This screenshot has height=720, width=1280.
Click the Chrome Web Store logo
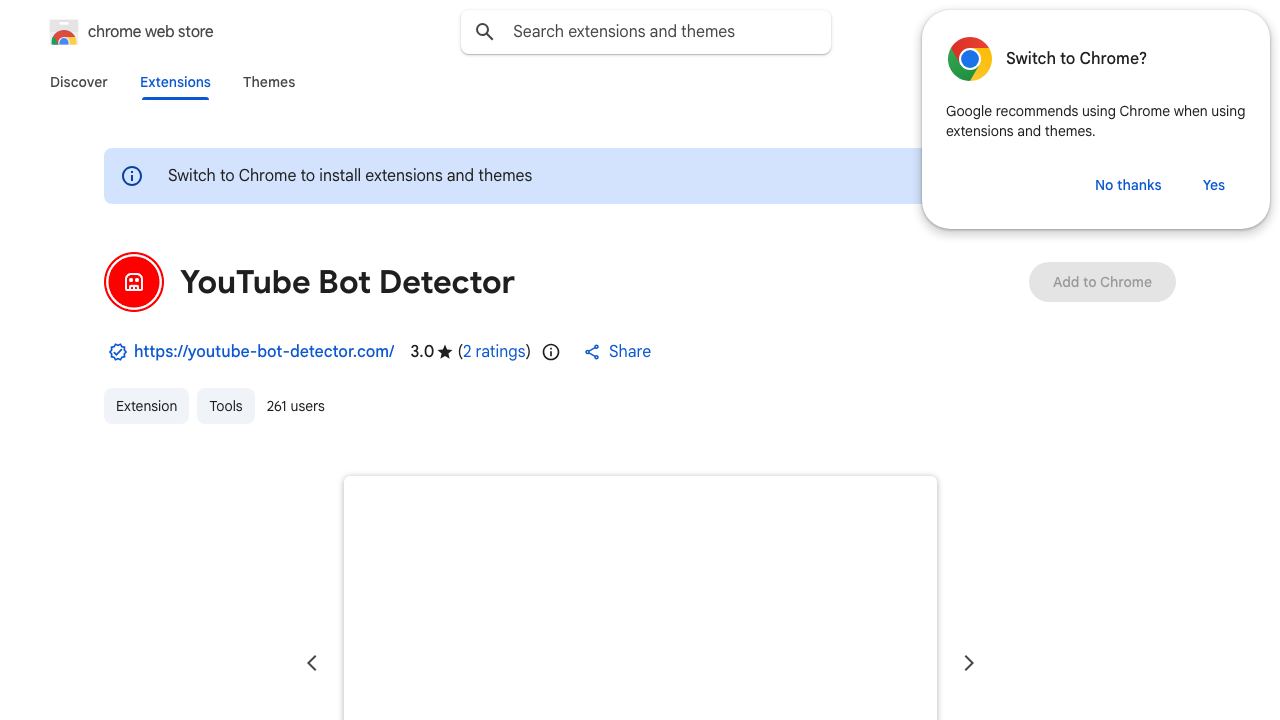tap(64, 32)
